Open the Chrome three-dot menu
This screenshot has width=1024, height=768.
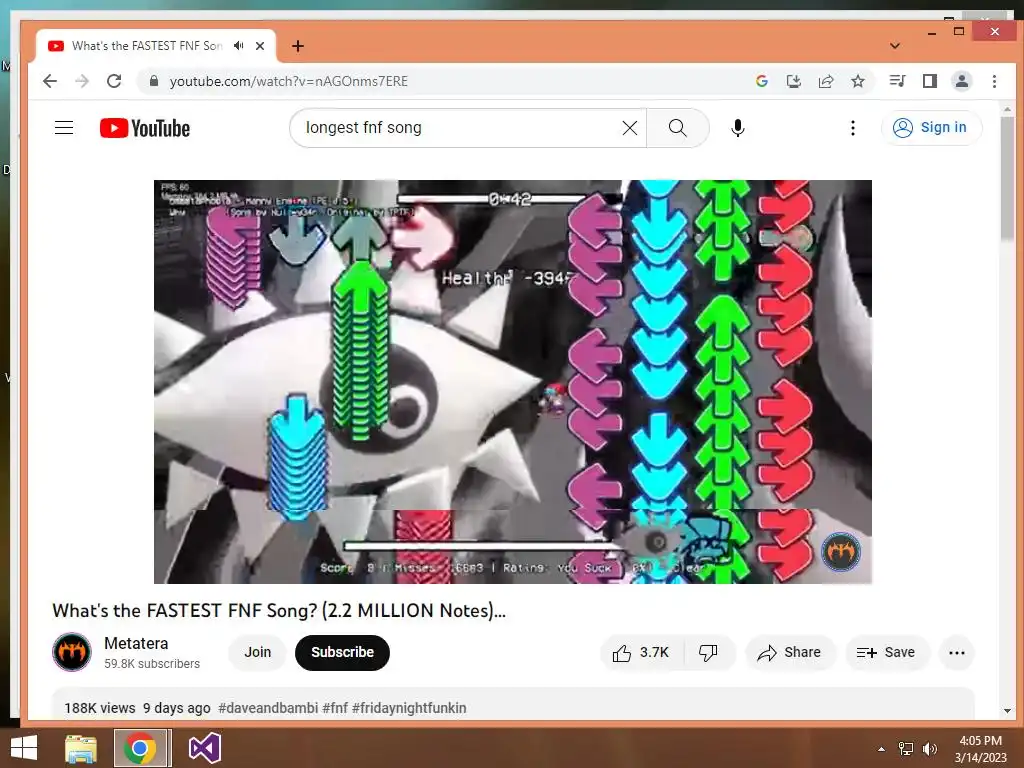pyautogui.click(x=994, y=81)
